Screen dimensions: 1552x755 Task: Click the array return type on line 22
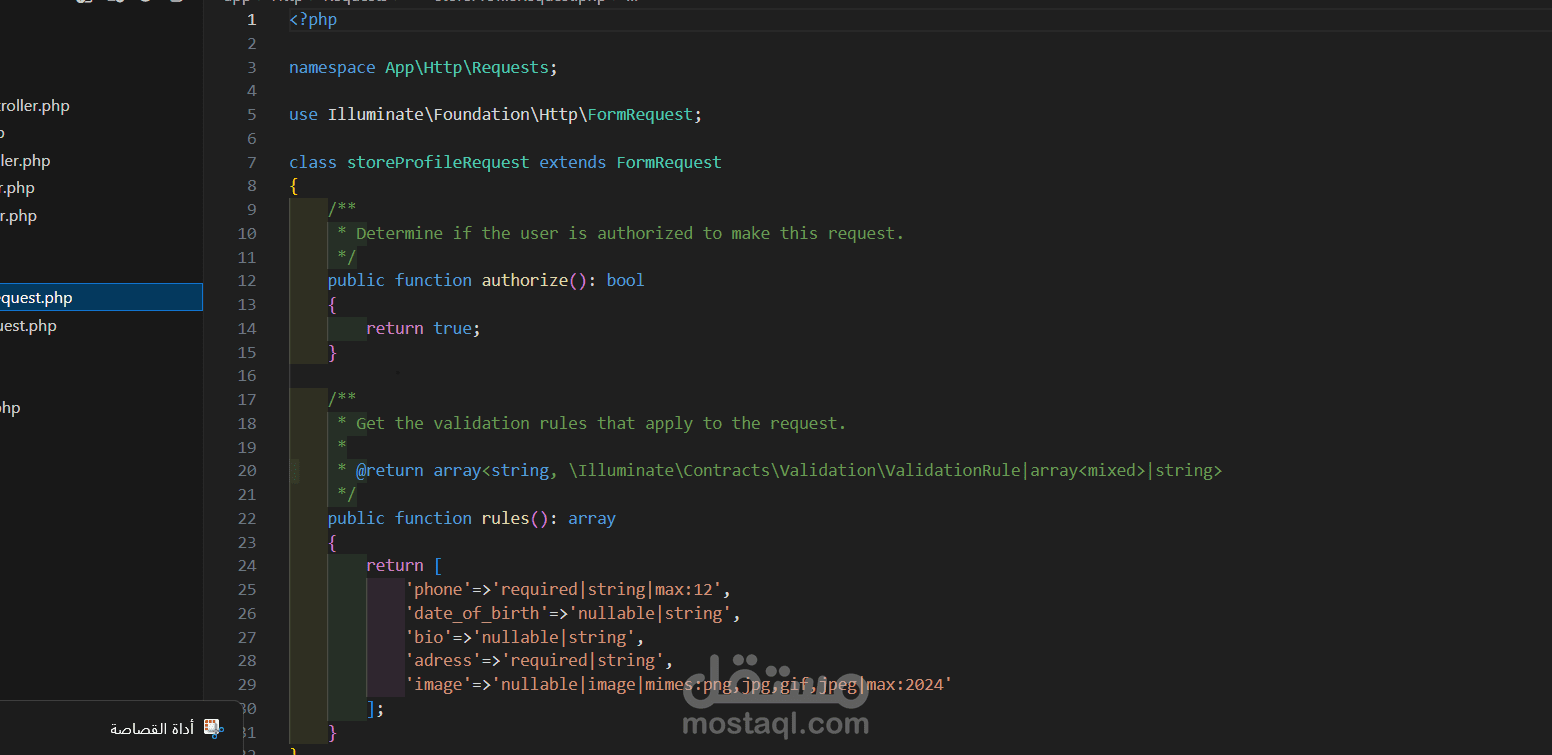tap(592, 519)
